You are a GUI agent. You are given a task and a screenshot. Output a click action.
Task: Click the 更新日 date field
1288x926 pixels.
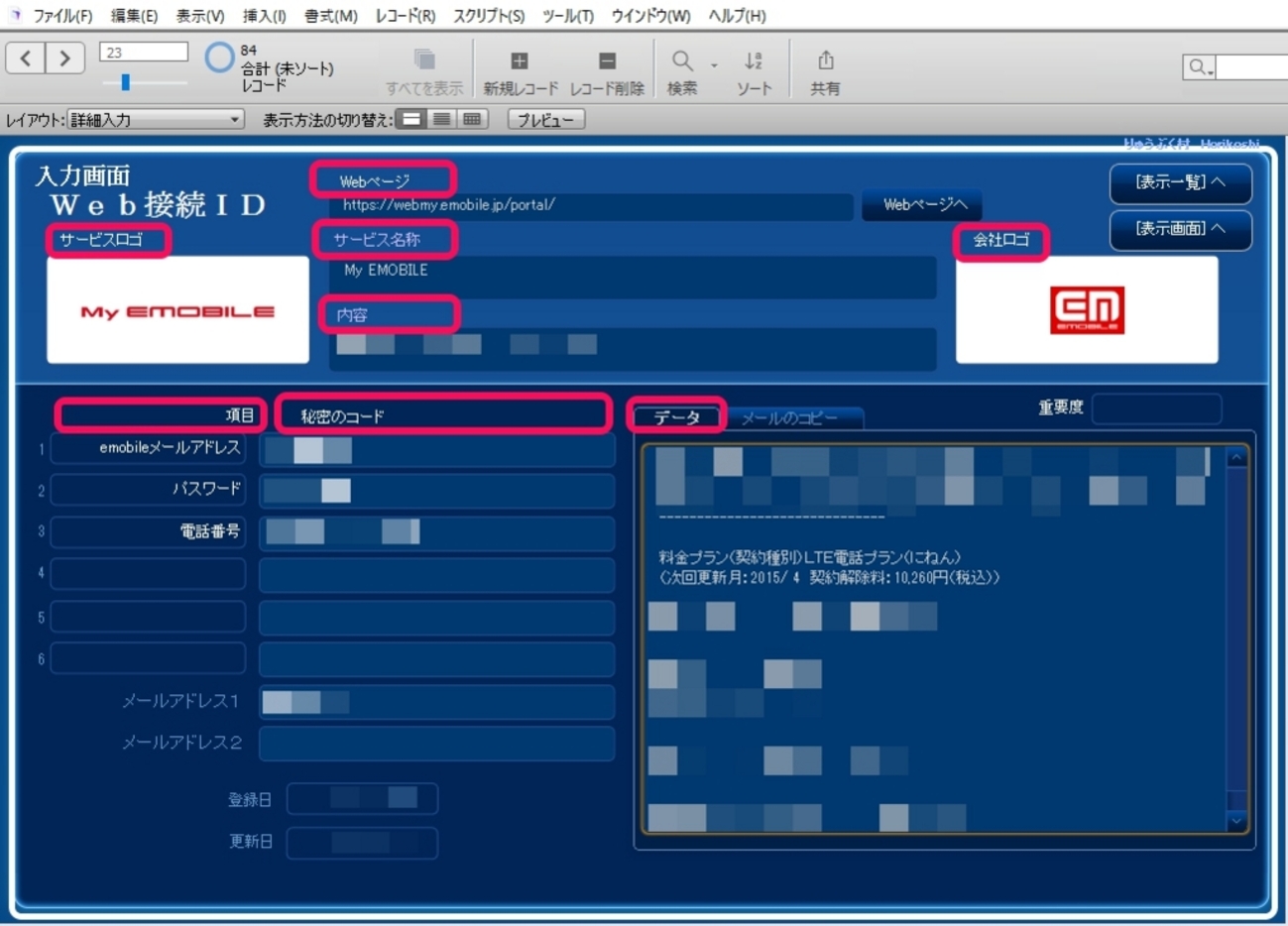[x=362, y=843]
